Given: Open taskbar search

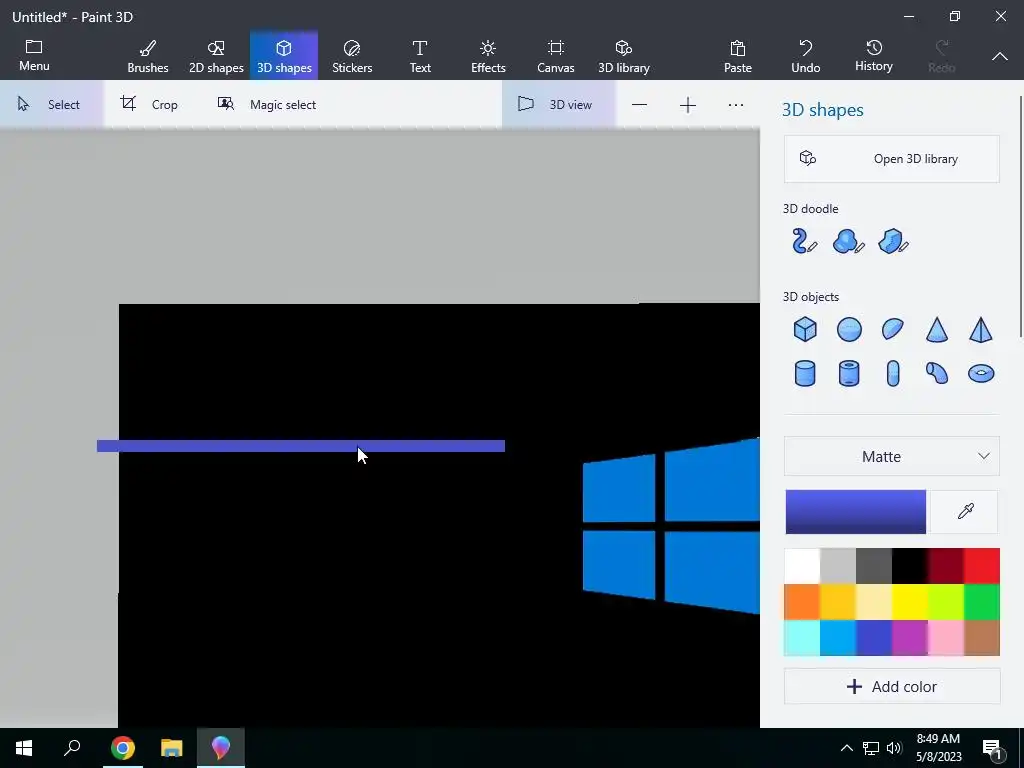Looking at the screenshot, I should (x=72, y=748).
